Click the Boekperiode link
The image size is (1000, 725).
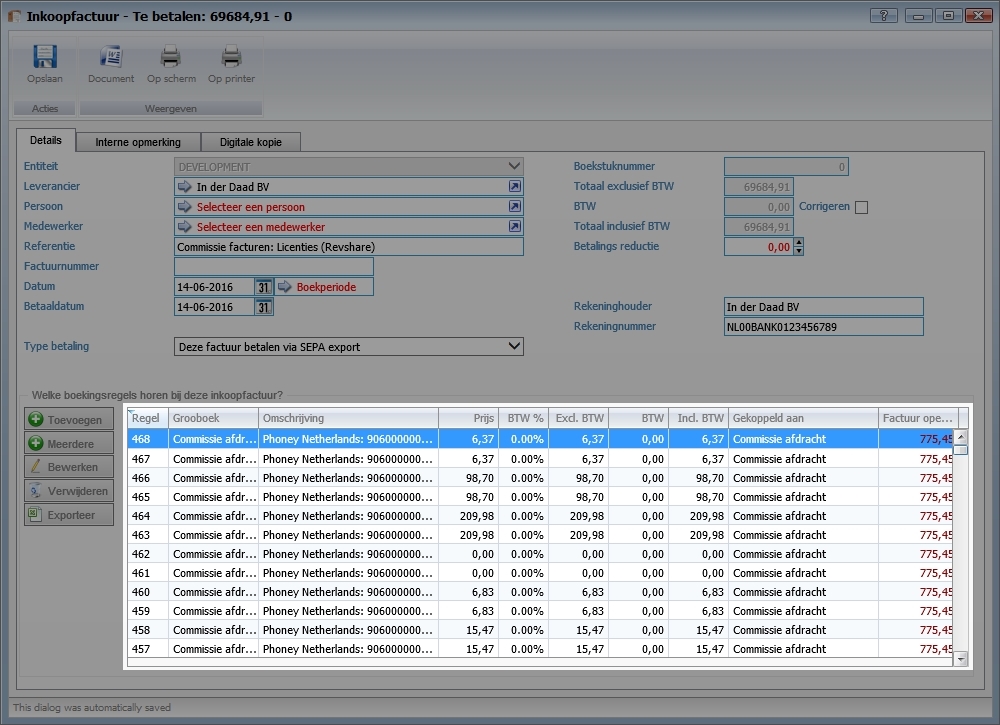[324, 287]
